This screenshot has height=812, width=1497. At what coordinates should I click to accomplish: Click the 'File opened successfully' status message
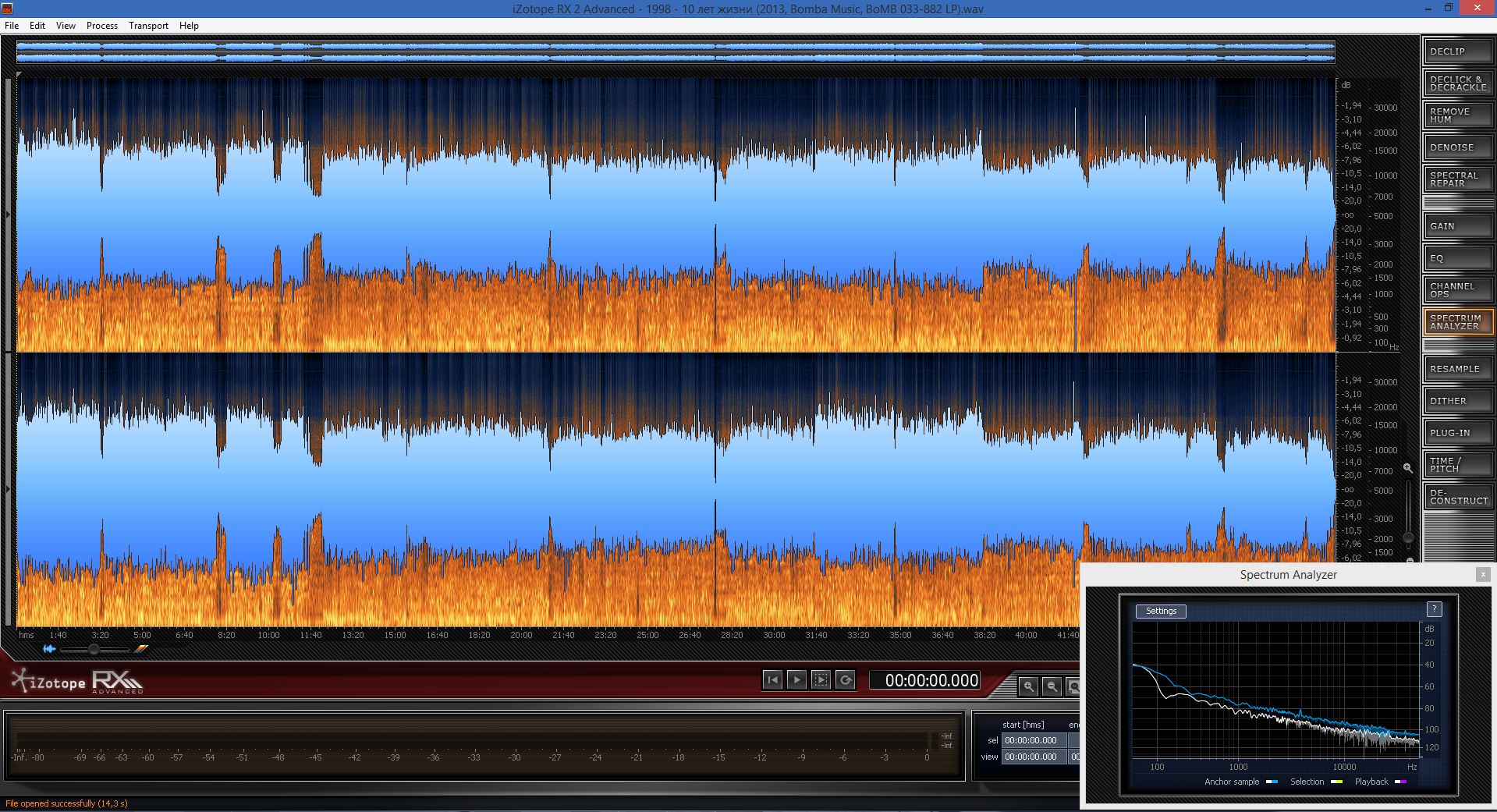point(66,803)
